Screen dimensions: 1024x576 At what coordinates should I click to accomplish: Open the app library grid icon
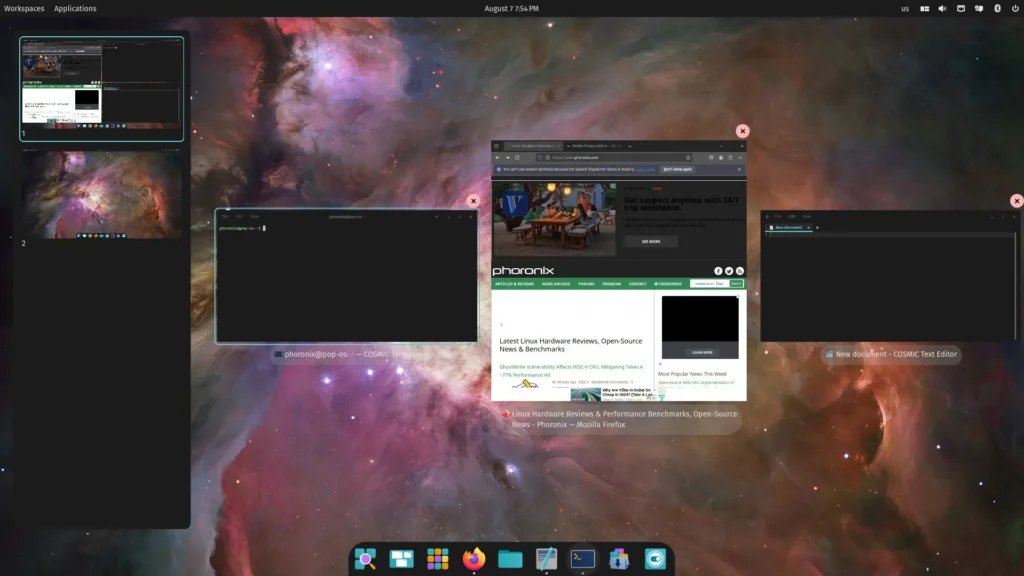click(438, 559)
